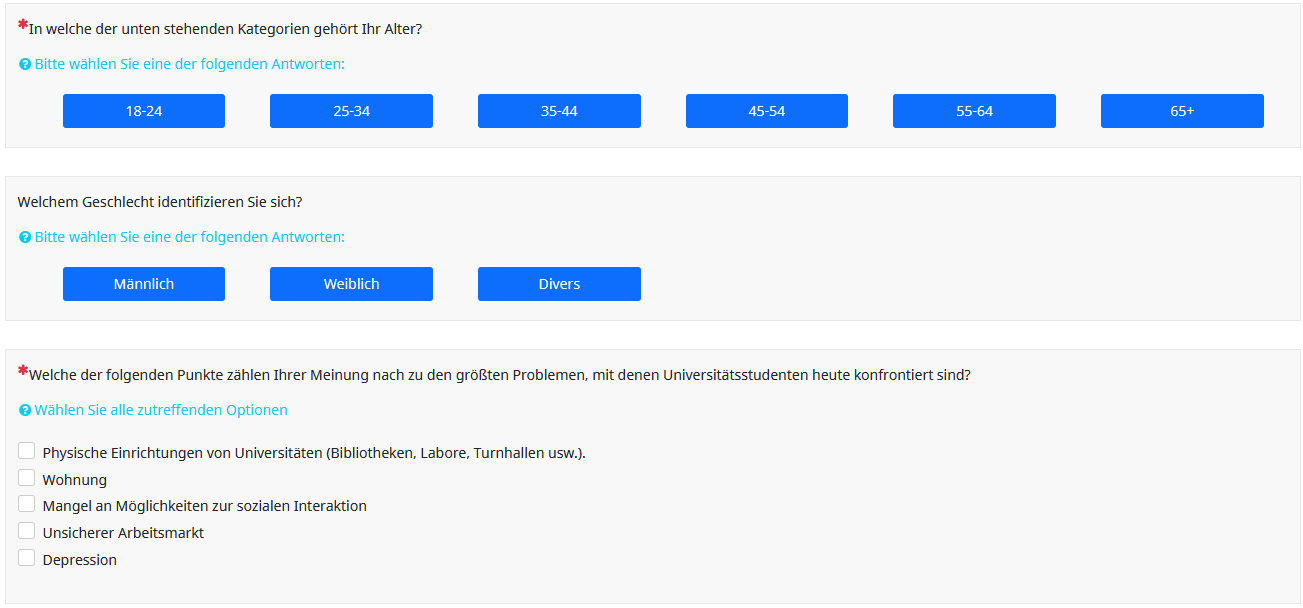
Task: Choose 55-64 as age group
Action: point(974,111)
